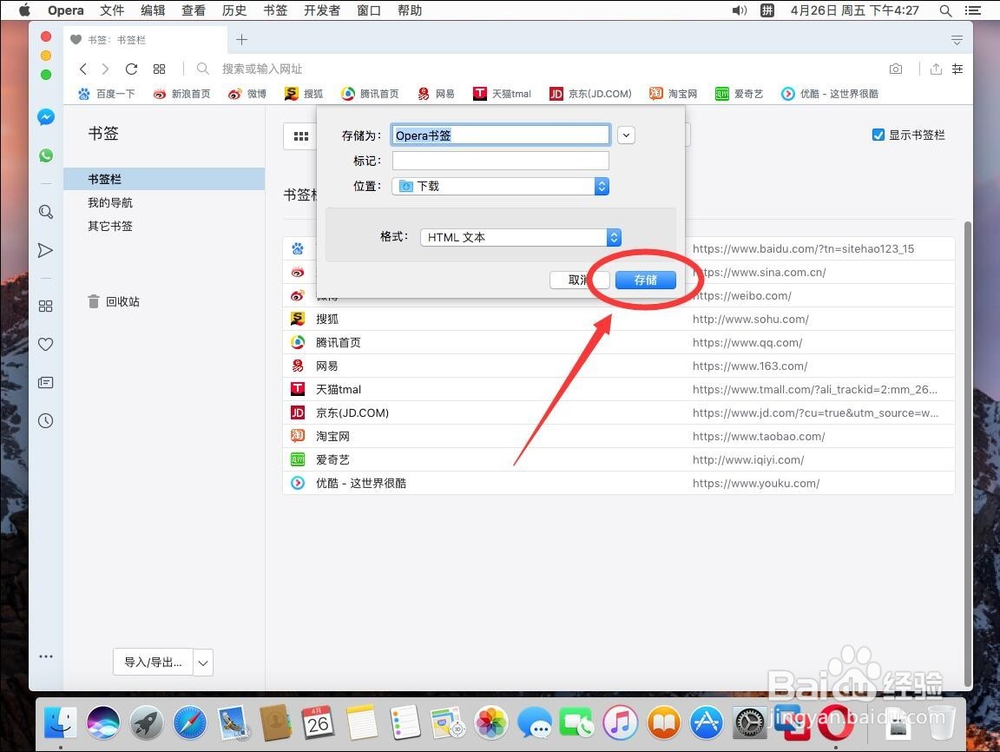
Task: Open My Flow via the paper plane icon
Action: [x=46, y=250]
